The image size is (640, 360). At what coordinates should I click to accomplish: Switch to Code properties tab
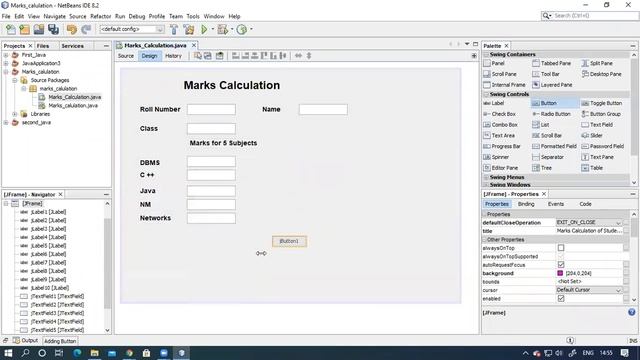click(585, 204)
